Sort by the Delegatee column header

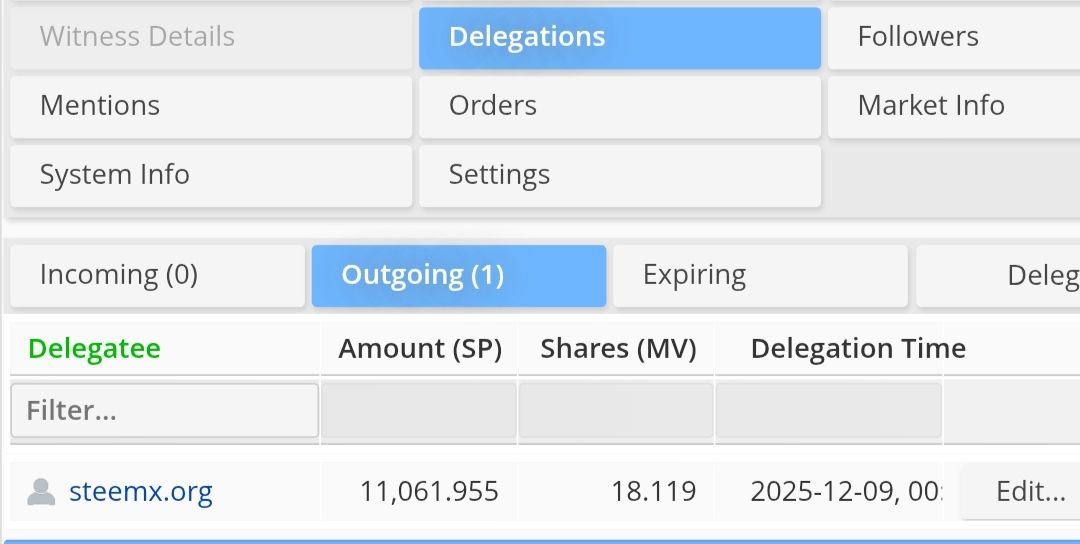point(94,348)
